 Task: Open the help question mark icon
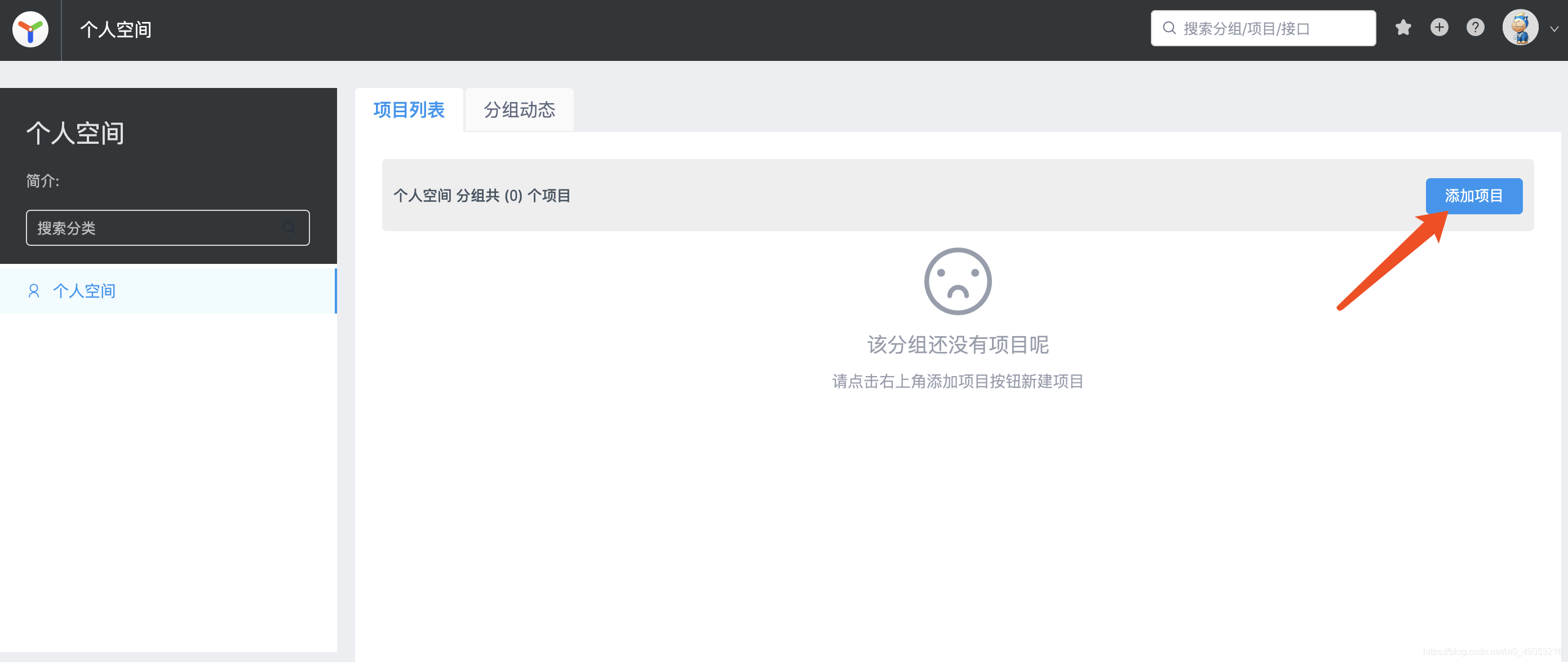pos(1475,28)
